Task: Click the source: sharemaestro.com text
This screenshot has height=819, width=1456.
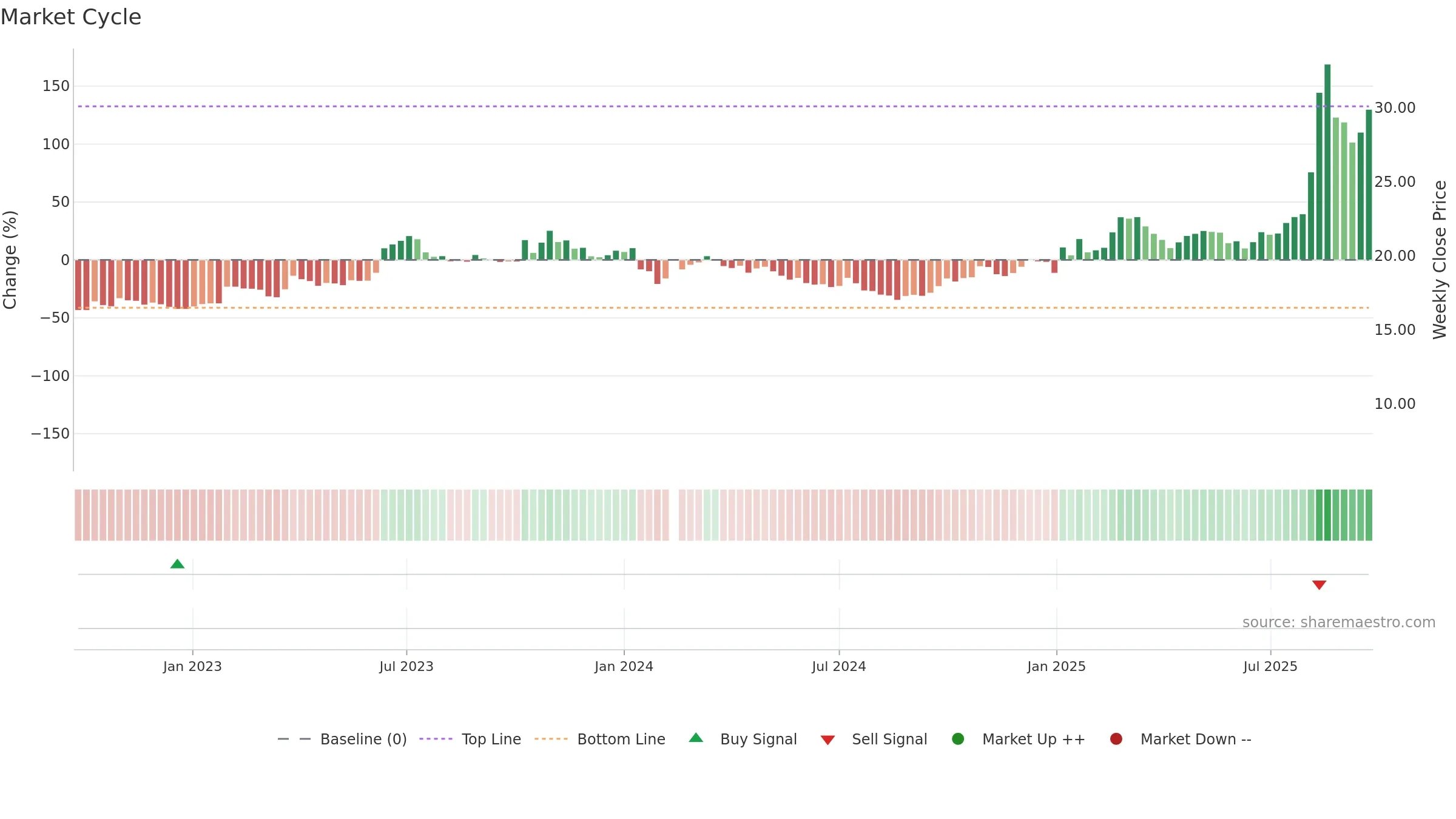Action: [x=1339, y=622]
